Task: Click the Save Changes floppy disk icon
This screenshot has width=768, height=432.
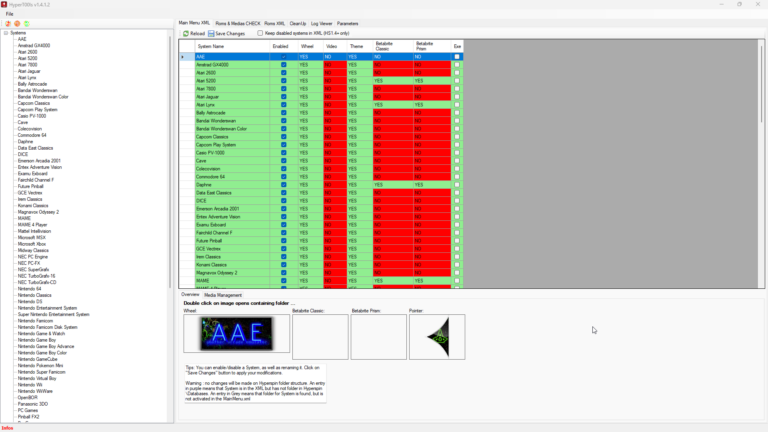Action: coord(211,33)
